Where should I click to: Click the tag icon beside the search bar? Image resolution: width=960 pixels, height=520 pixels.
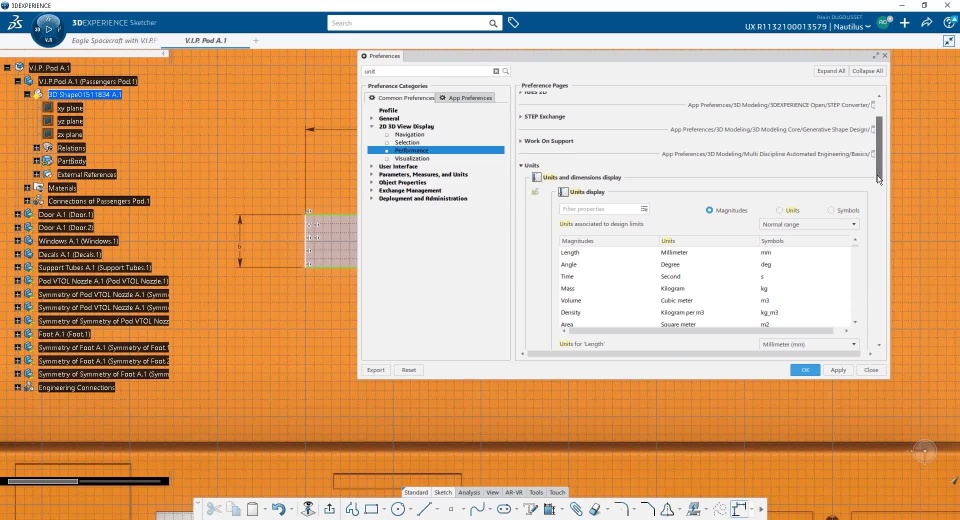click(x=513, y=22)
